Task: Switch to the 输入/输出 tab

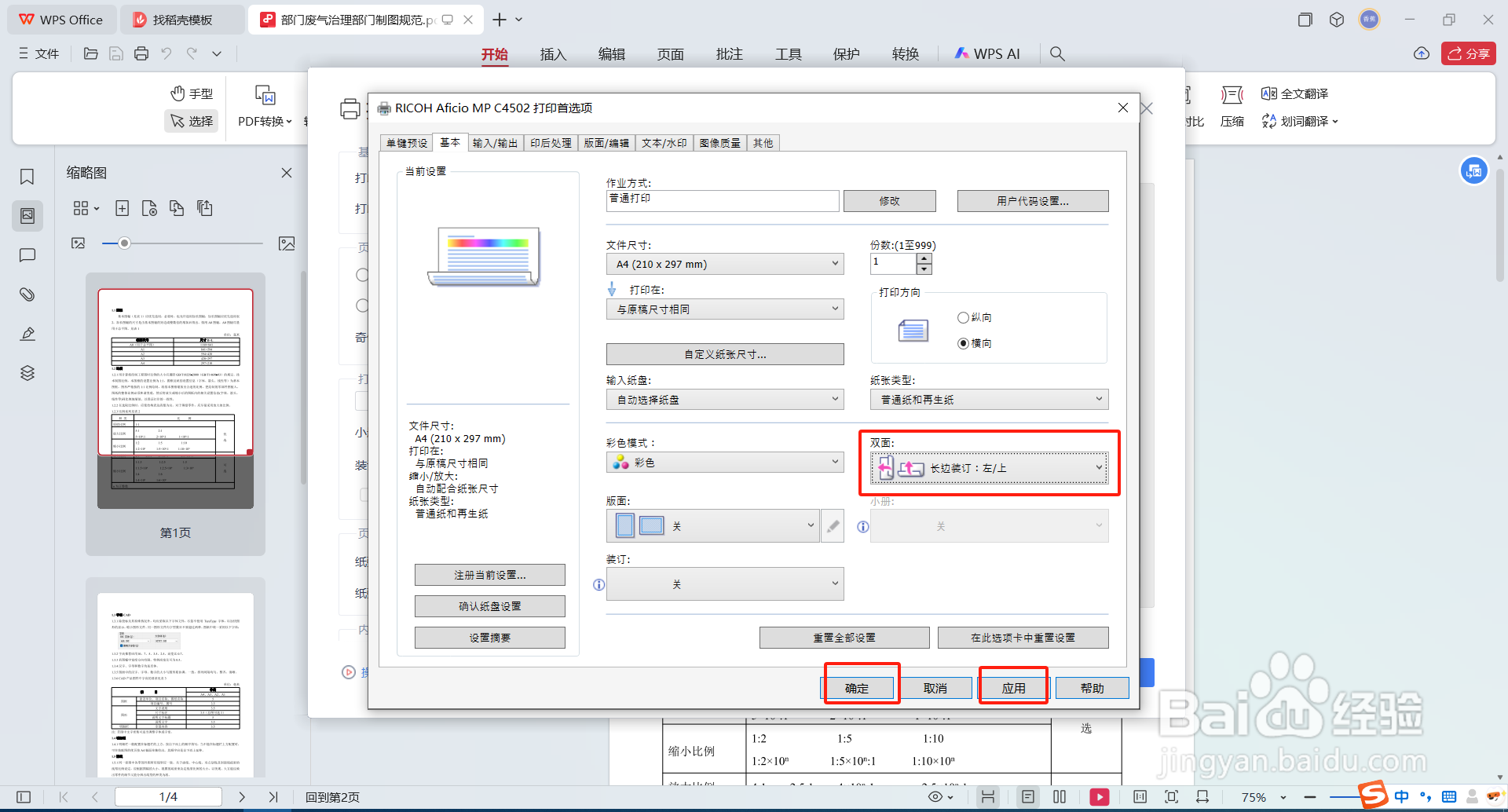Action: pyautogui.click(x=496, y=143)
